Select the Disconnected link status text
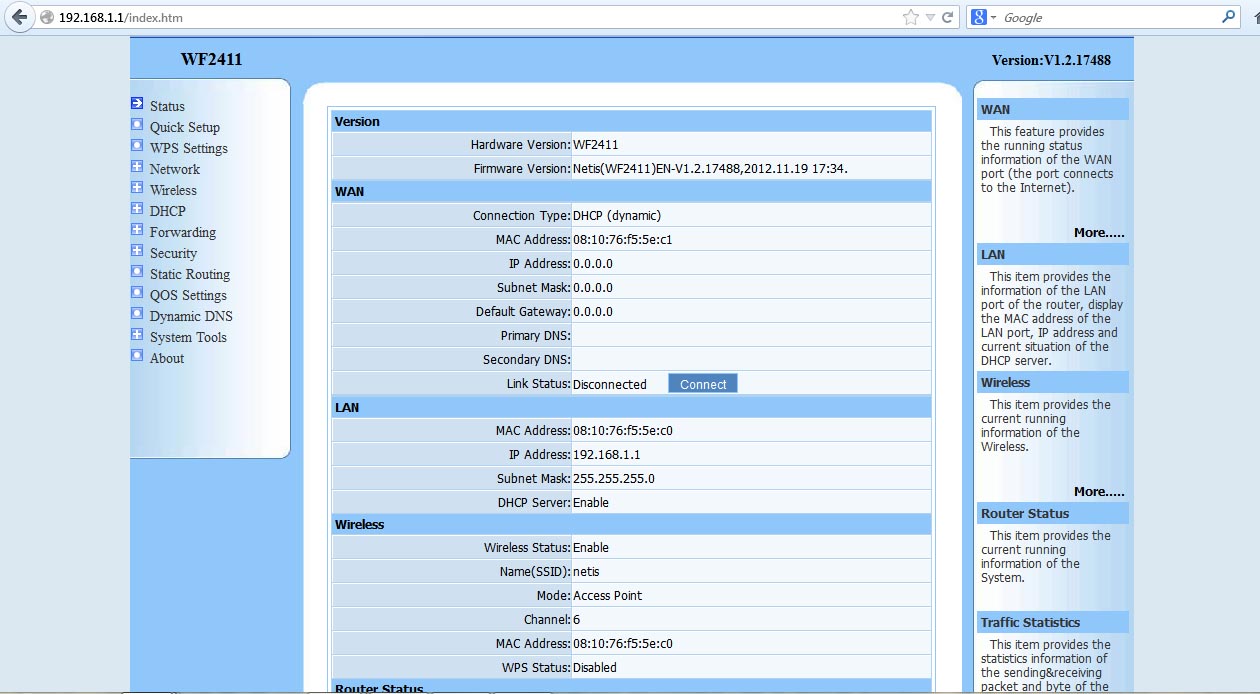 610,384
